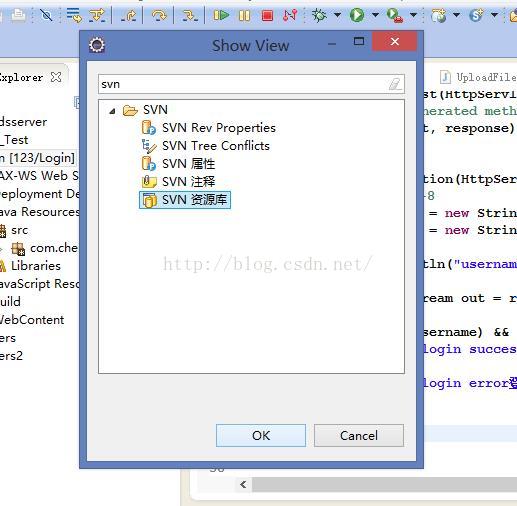
Task: Select the SVN folder in the tree
Action: coord(155,110)
